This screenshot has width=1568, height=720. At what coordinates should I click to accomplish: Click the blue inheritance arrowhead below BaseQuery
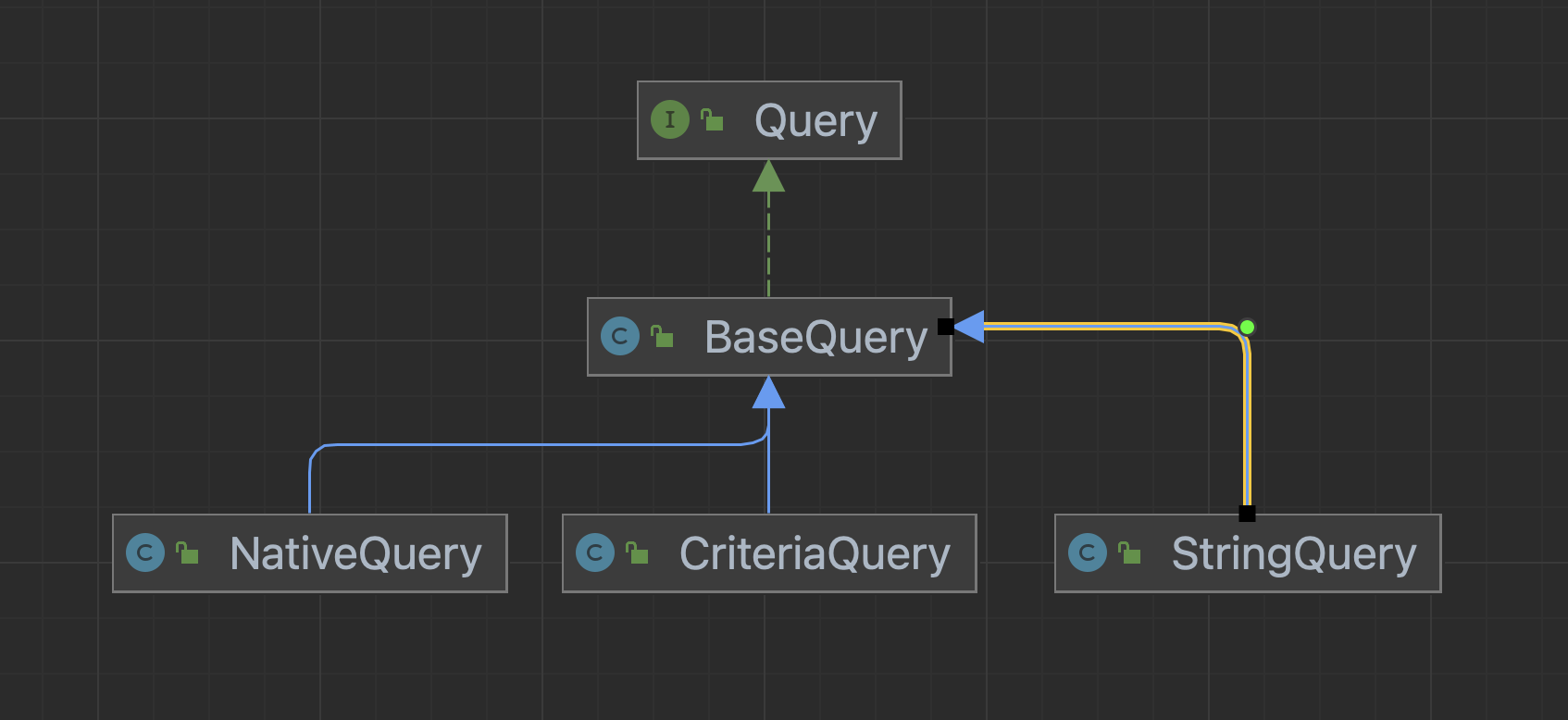click(x=768, y=392)
